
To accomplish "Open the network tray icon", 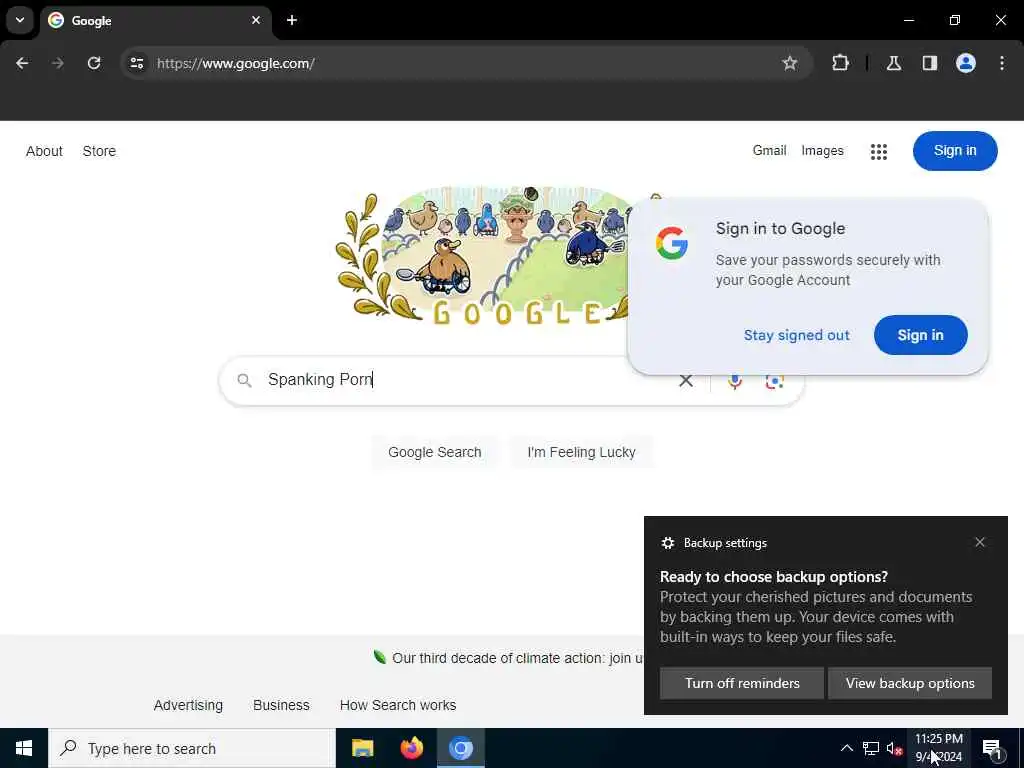I will tap(871, 748).
